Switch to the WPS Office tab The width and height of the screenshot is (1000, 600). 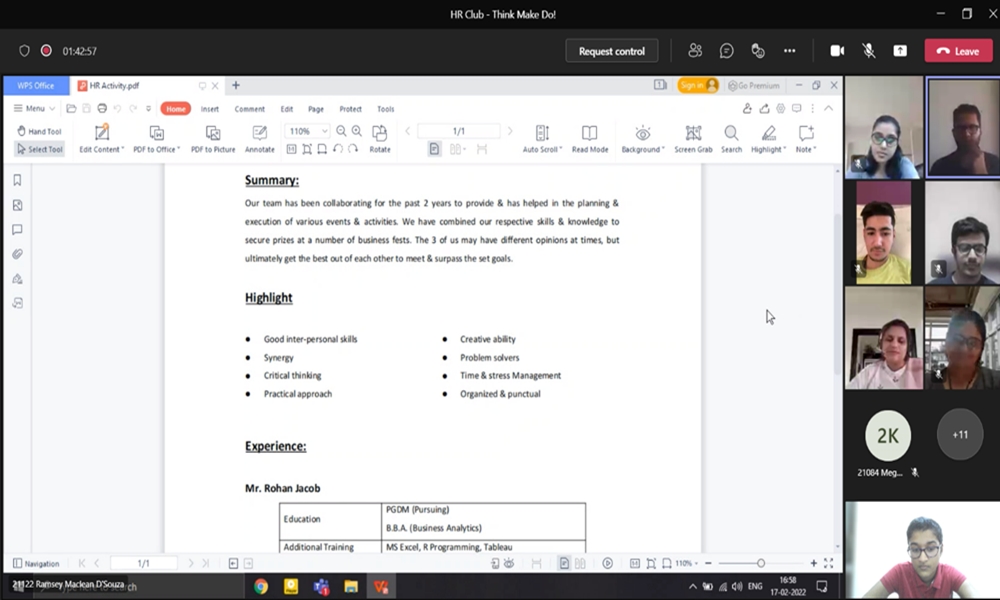pyautogui.click(x=36, y=85)
